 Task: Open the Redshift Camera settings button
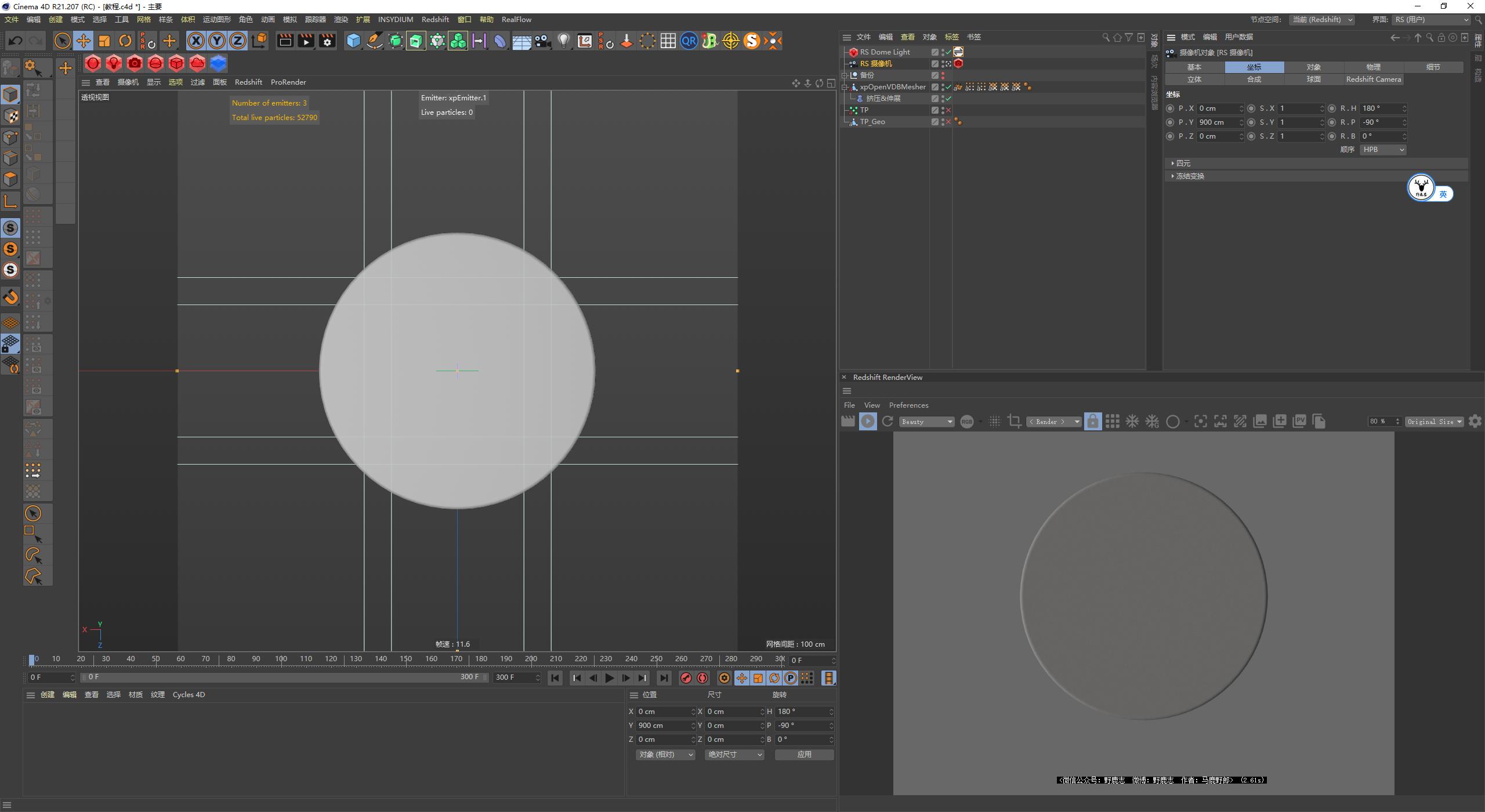pyautogui.click(x=1372, y=79)
